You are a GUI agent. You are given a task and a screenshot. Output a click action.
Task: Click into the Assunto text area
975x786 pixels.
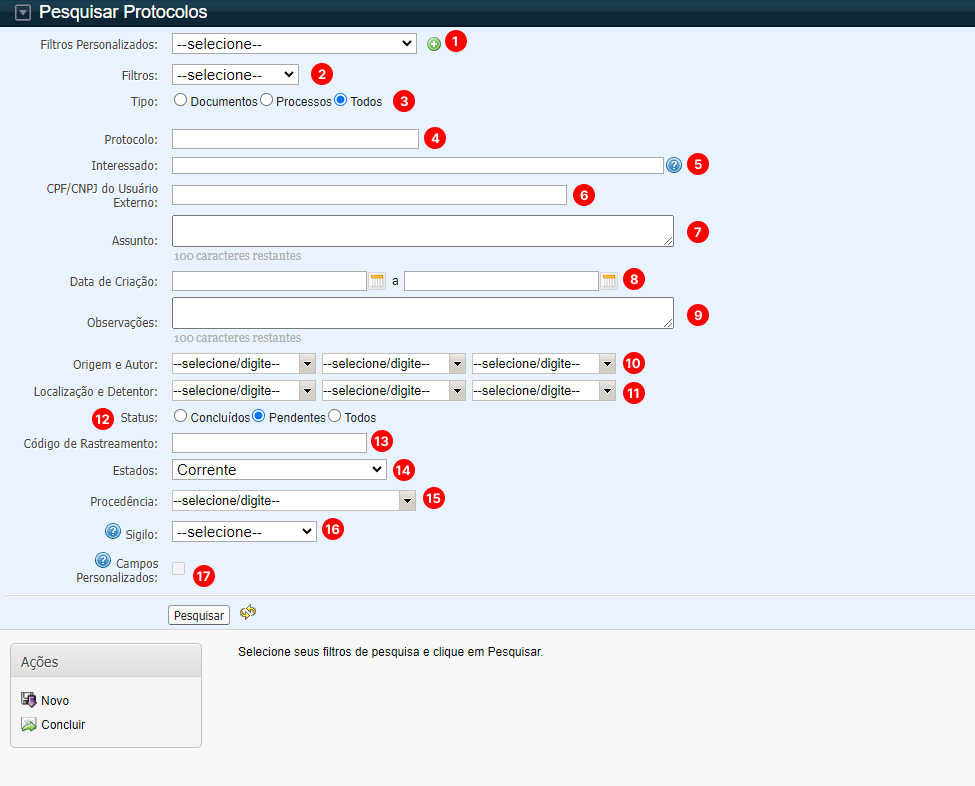pyautogui.click(x=423, y=231)
